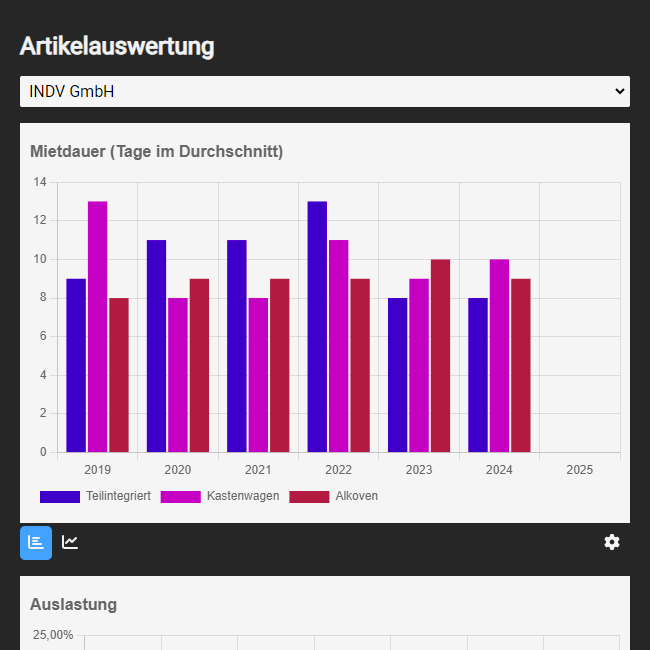Click the 2025 x-axis label
This screenshot has width=650, height=650.
pyautogui.click(x=580, y=470)
